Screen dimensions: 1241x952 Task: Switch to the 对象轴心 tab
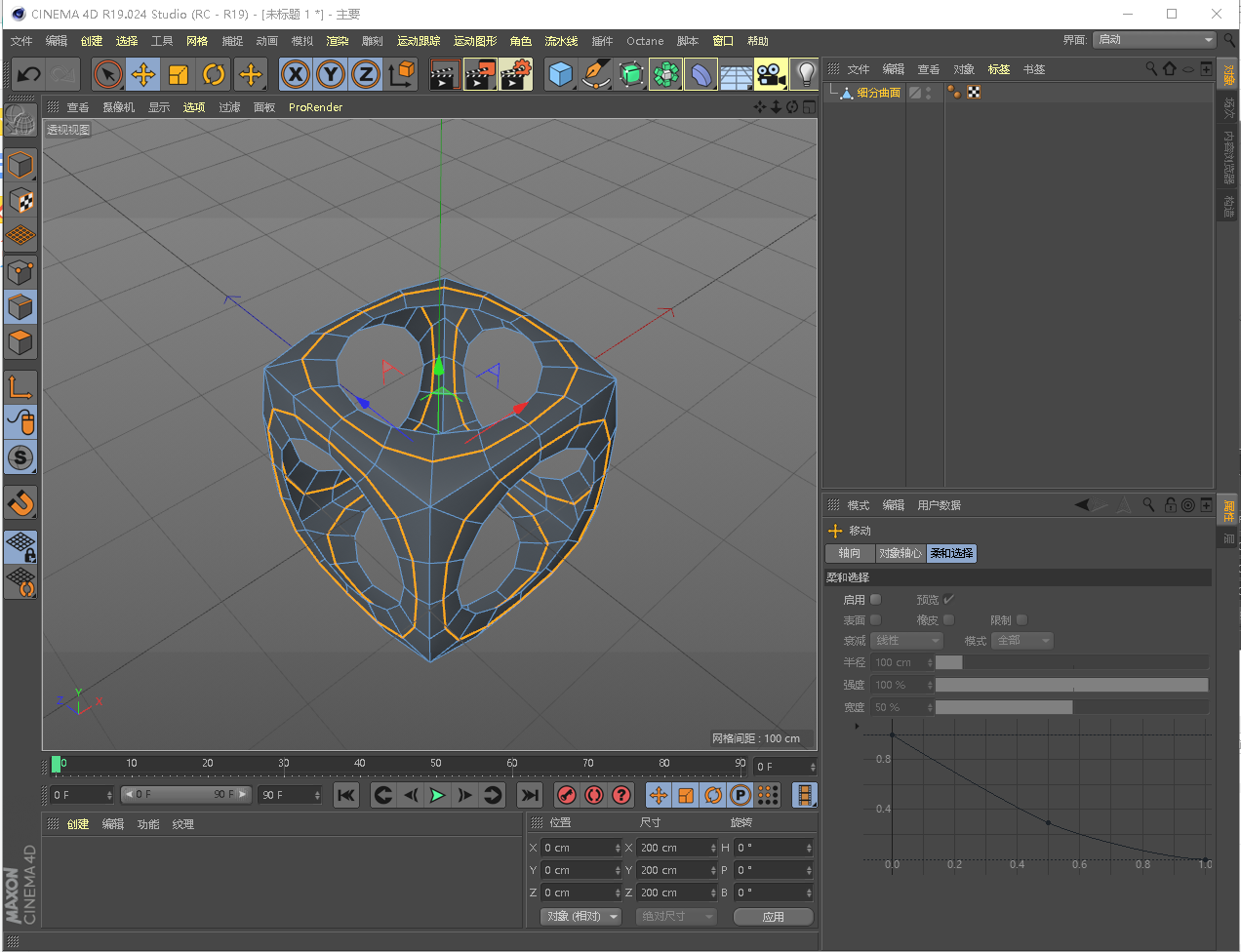point(900,553)
